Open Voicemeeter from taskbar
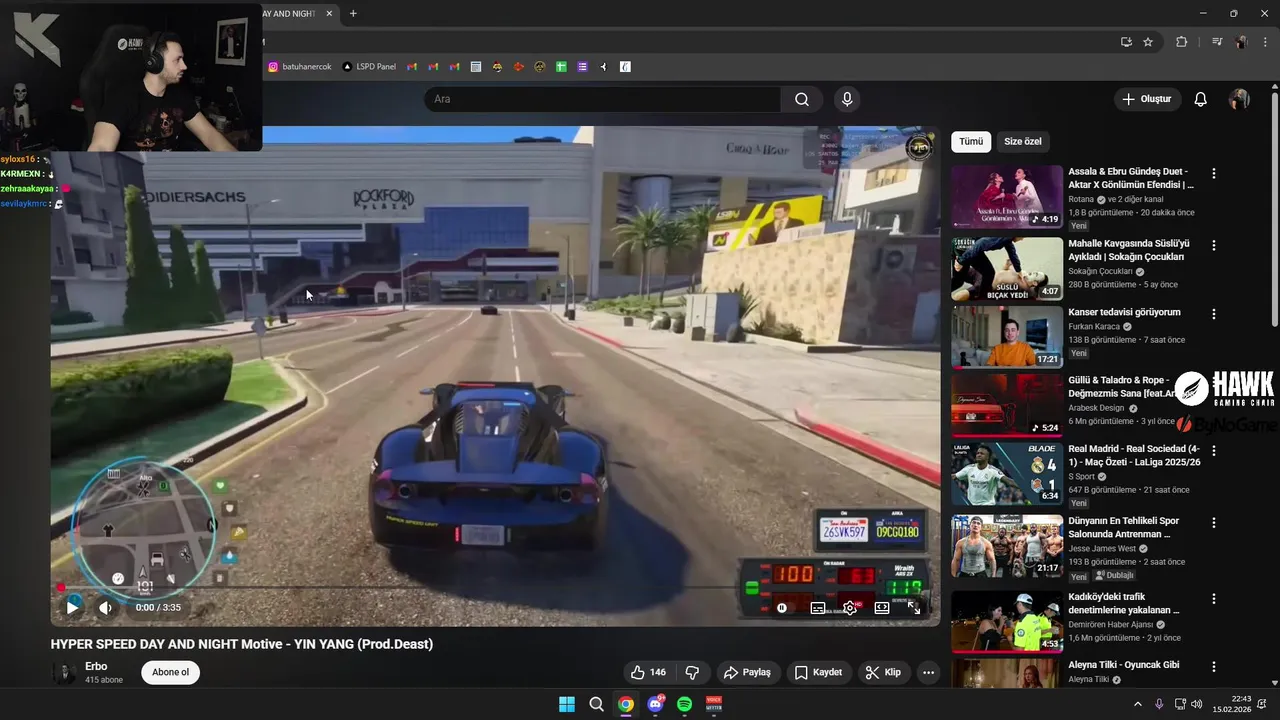 714,704
